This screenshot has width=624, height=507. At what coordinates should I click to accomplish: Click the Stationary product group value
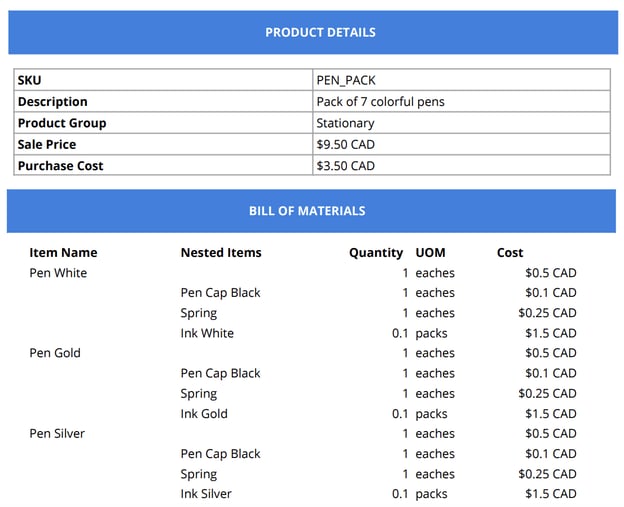[x=345, y=123]
